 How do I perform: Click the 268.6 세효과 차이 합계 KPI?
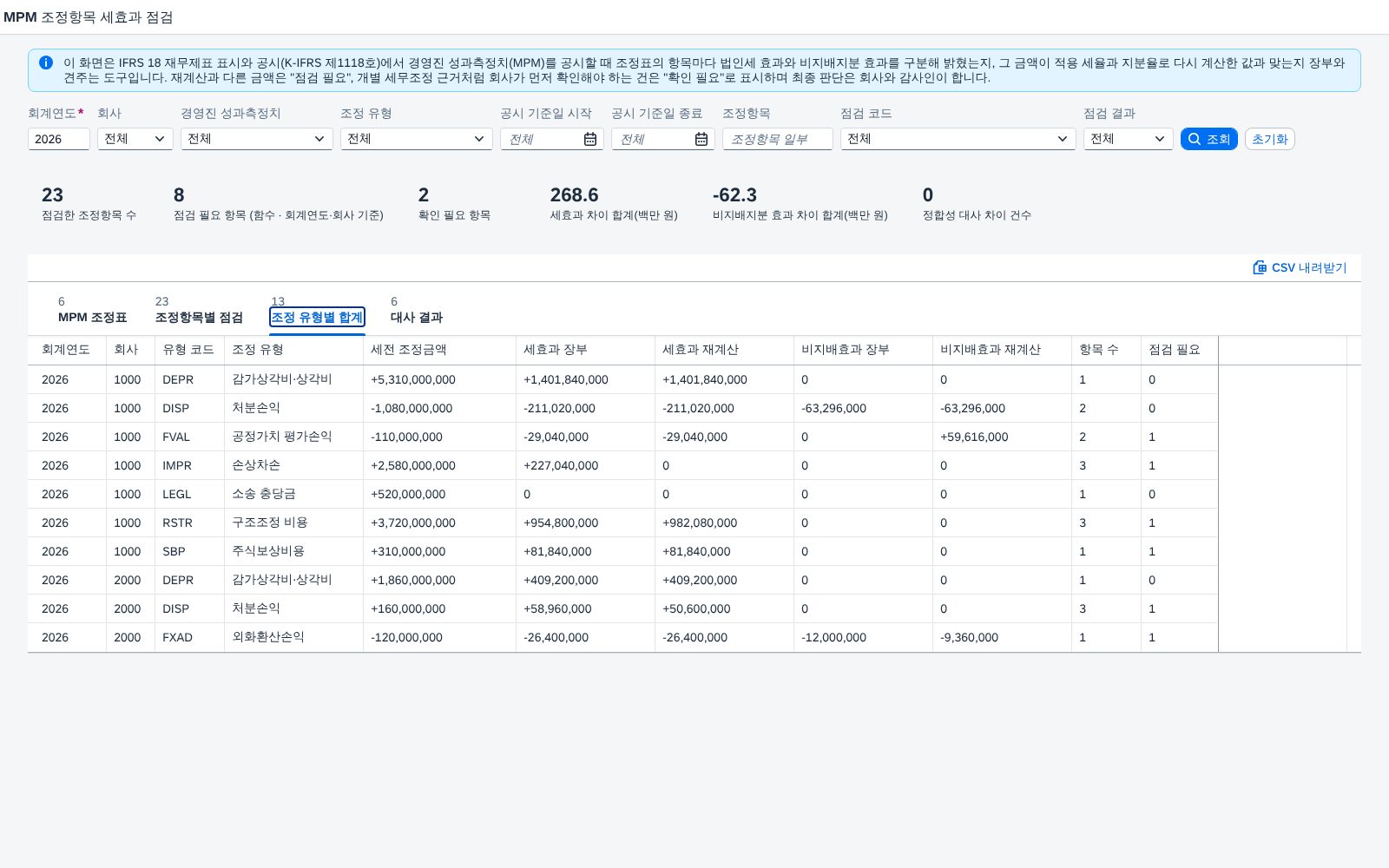click(x=613, y=203)
